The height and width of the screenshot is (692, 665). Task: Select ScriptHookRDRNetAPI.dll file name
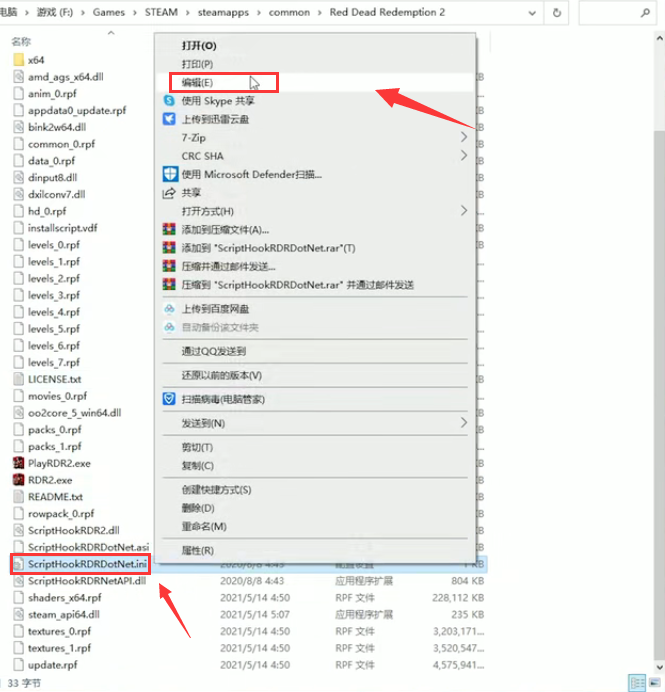[86, 580]
